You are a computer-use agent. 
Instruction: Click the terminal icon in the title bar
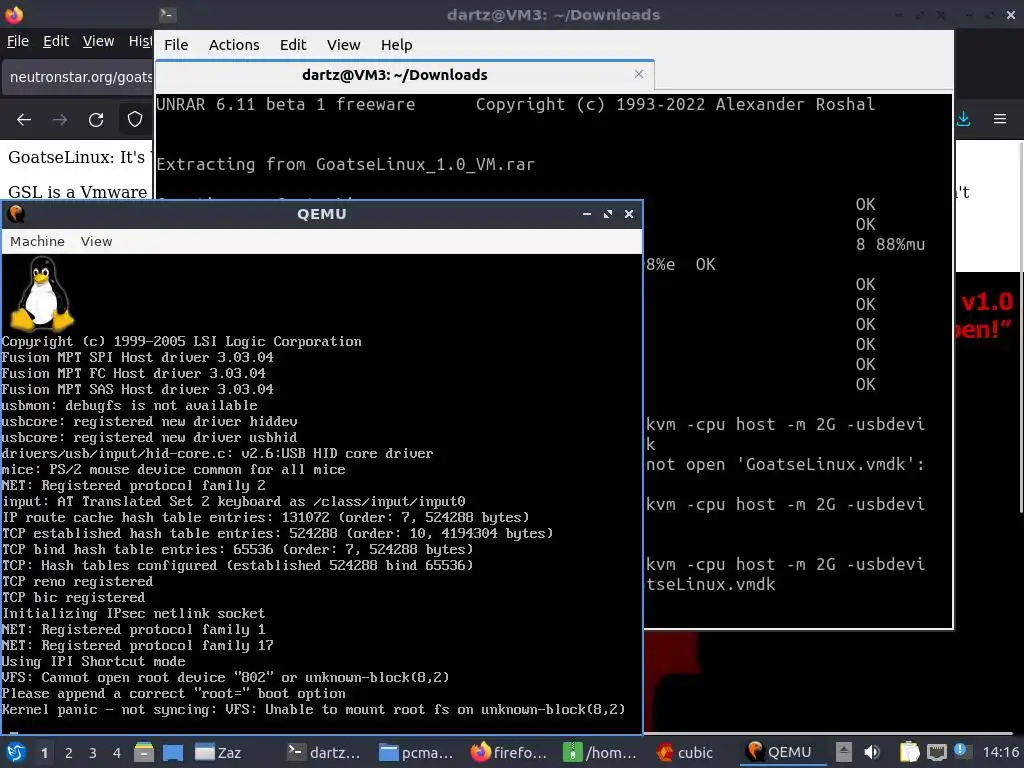(x=167, y=14)
